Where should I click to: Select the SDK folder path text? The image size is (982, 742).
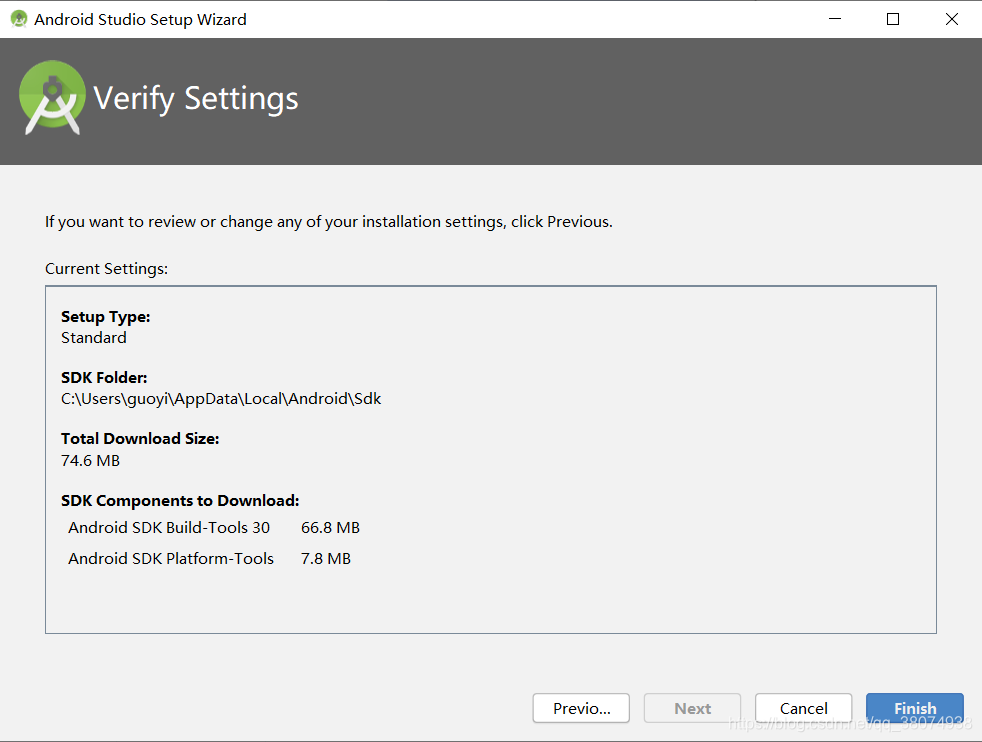pyautogui.click(x=221, y=399)
